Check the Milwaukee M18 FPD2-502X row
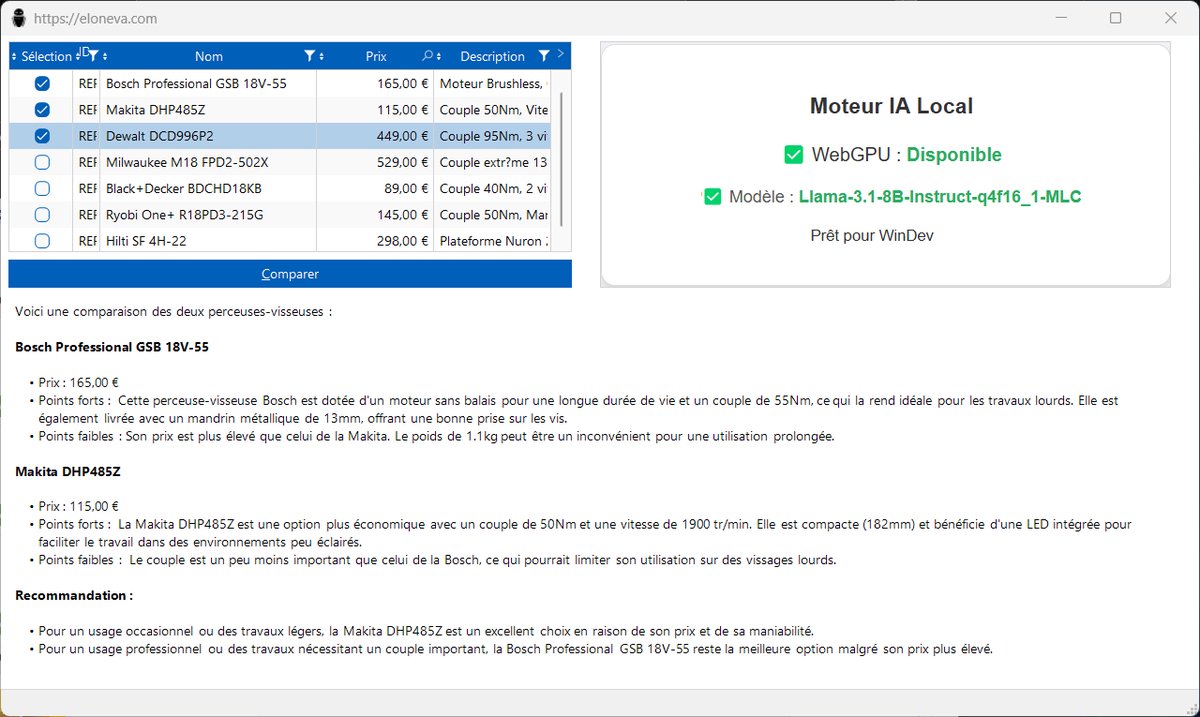Screen dimensions: 1200x717 tap(41, 162)
